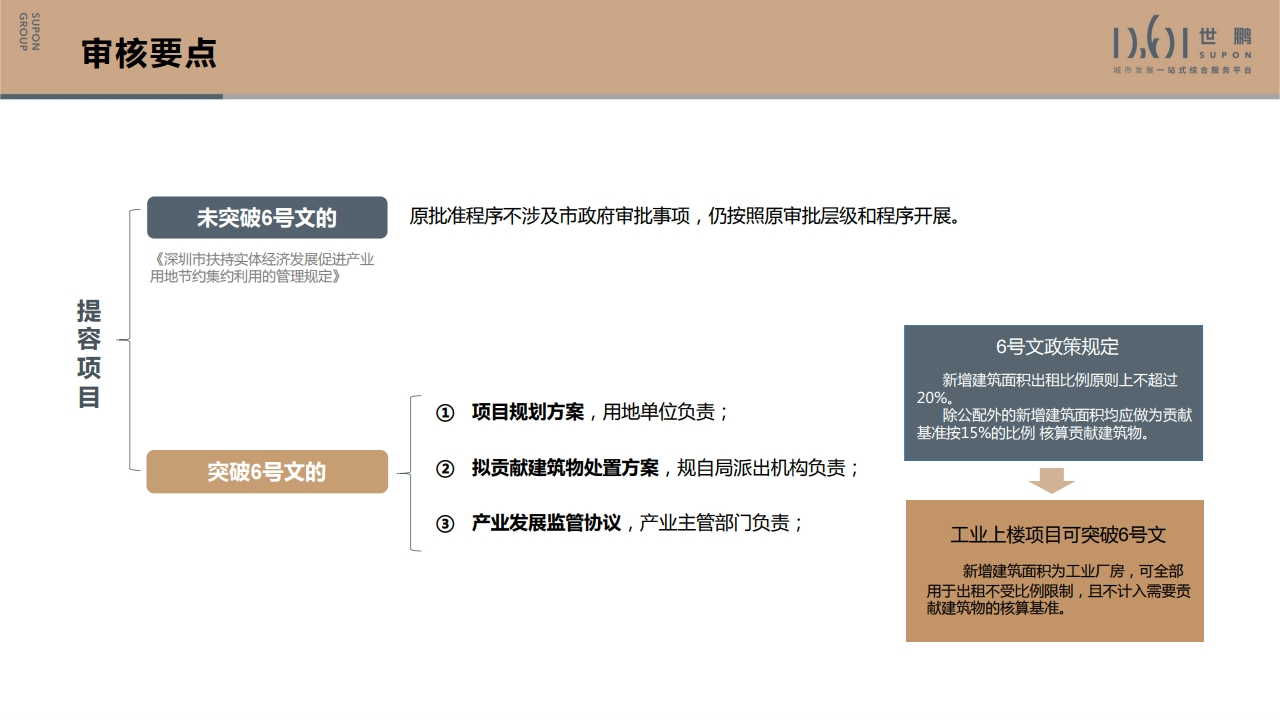
Task: Click the slide title 审核要点
Action: click(x=149, y=54)
